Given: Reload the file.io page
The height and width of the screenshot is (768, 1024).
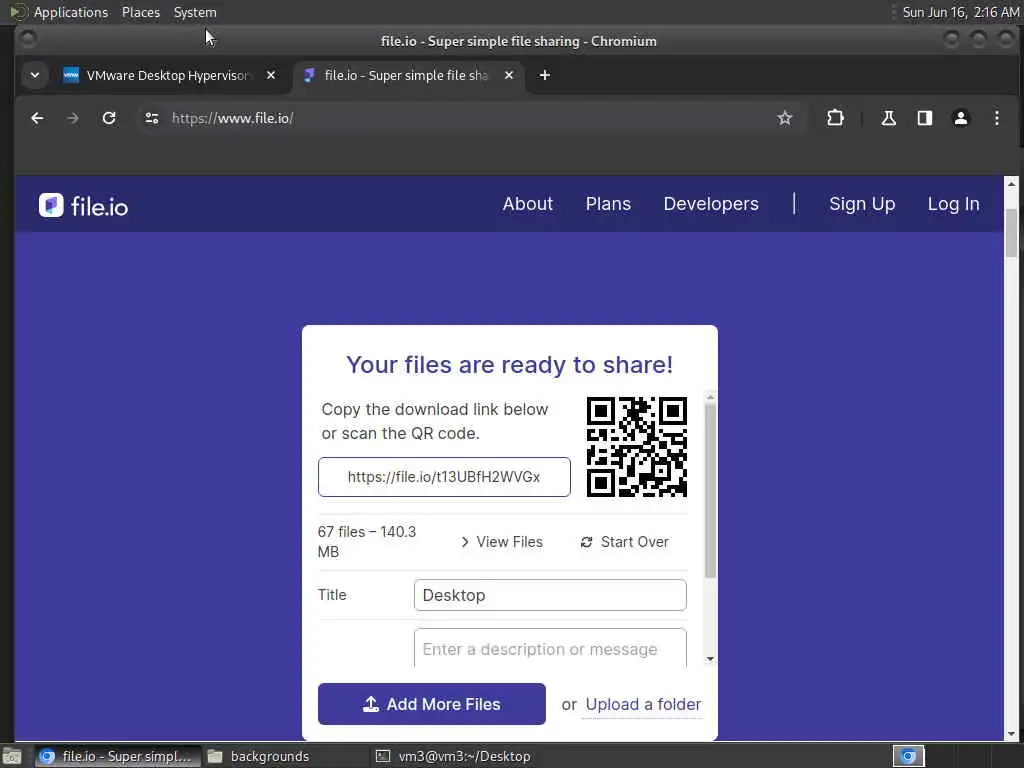Looking at the screenshot, I should point(109,118).
